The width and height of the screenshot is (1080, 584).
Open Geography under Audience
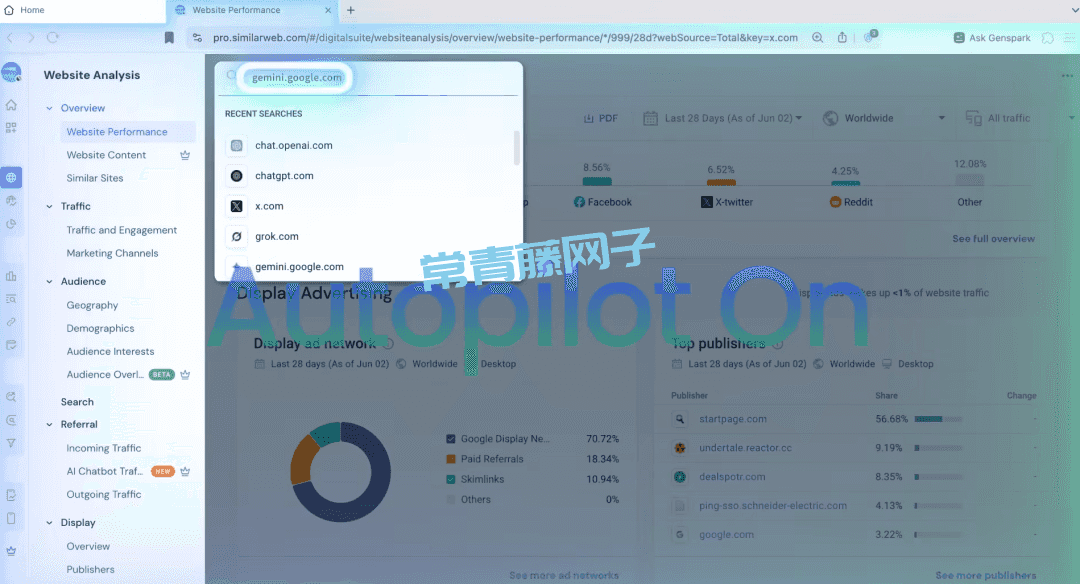coord(92,305)
